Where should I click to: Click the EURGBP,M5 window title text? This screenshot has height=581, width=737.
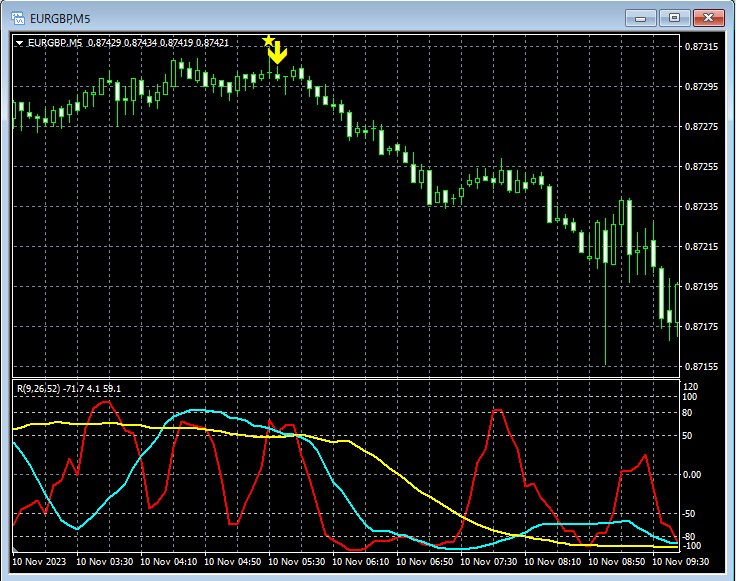point(60,19)
